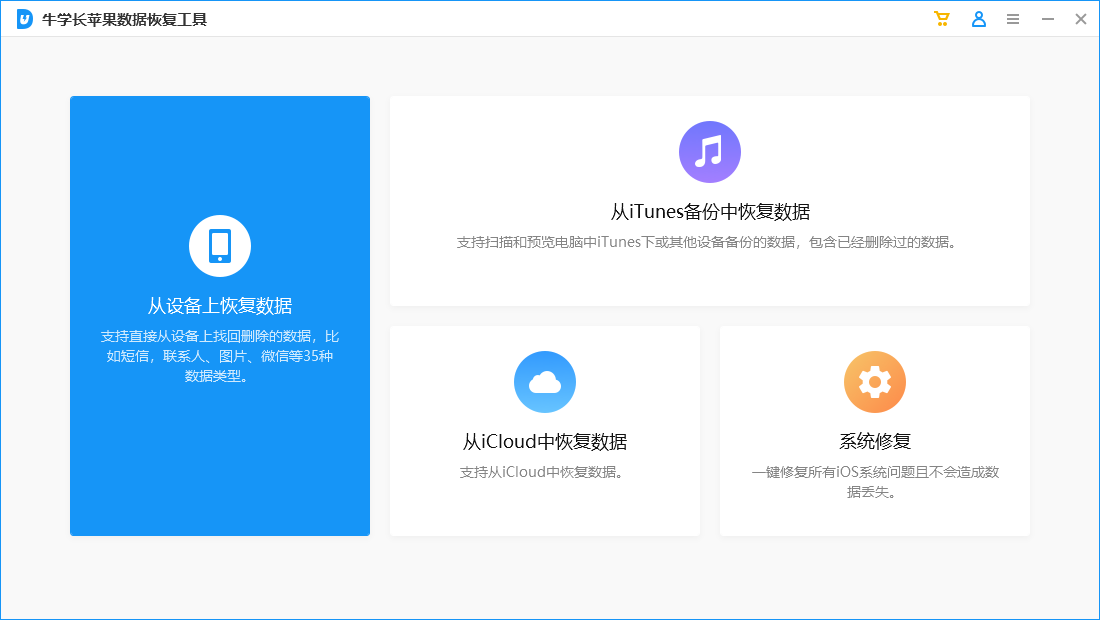The image size is (1100, 620).
Task: Click the music note icon for iTunes recovery
Action: click(x=710, y=151)
